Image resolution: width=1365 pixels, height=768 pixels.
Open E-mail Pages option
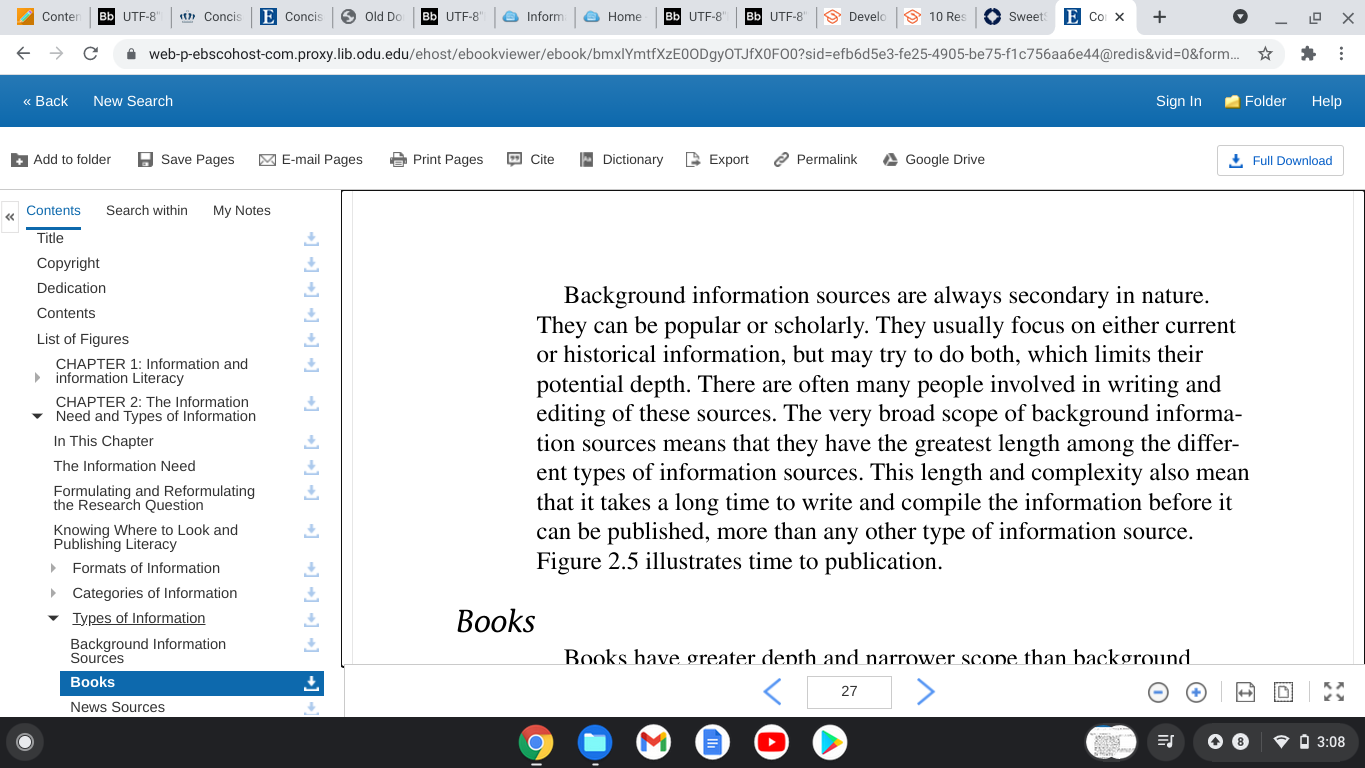[311, 159]
